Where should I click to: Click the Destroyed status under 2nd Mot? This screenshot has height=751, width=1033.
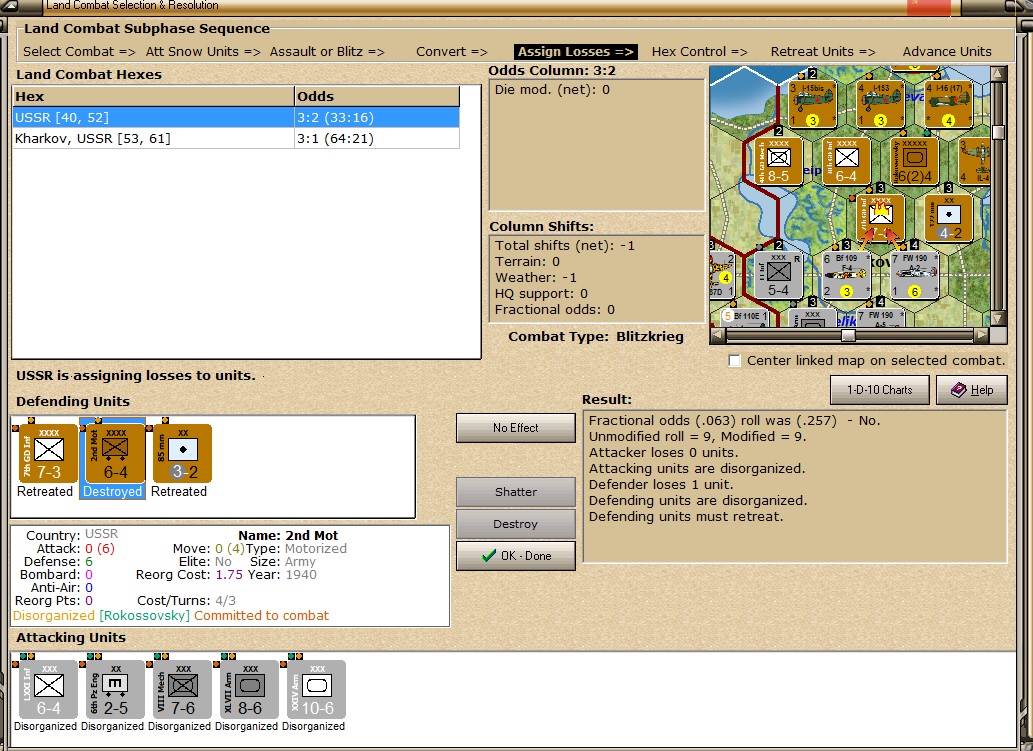click(x=113, y=491)
